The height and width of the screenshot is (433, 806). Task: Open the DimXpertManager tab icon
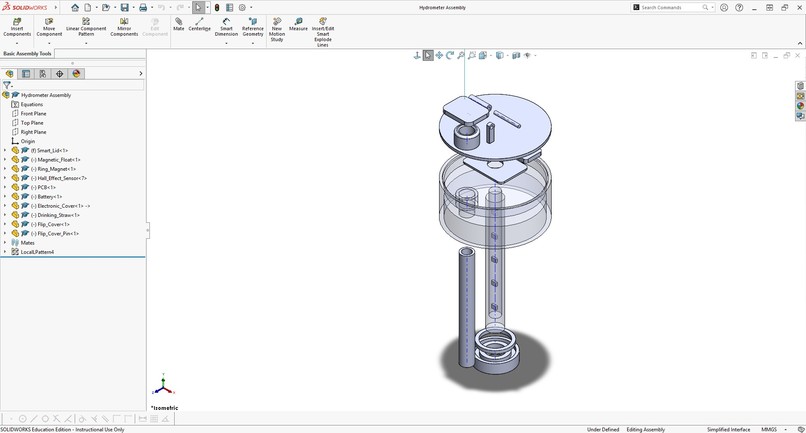(60, 74)
